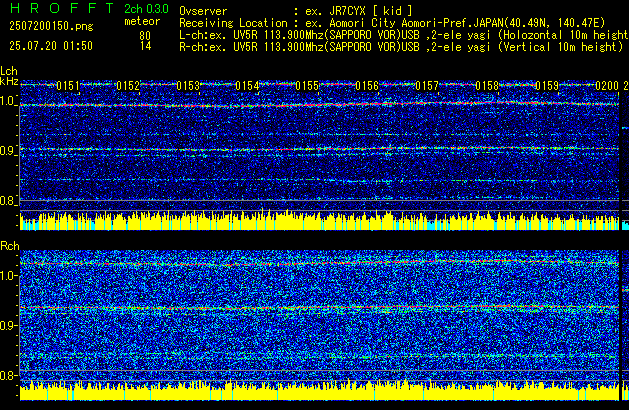This screenshot has height=410, width=629.
Task: Click the 0152 time marker
Action: 128,86
